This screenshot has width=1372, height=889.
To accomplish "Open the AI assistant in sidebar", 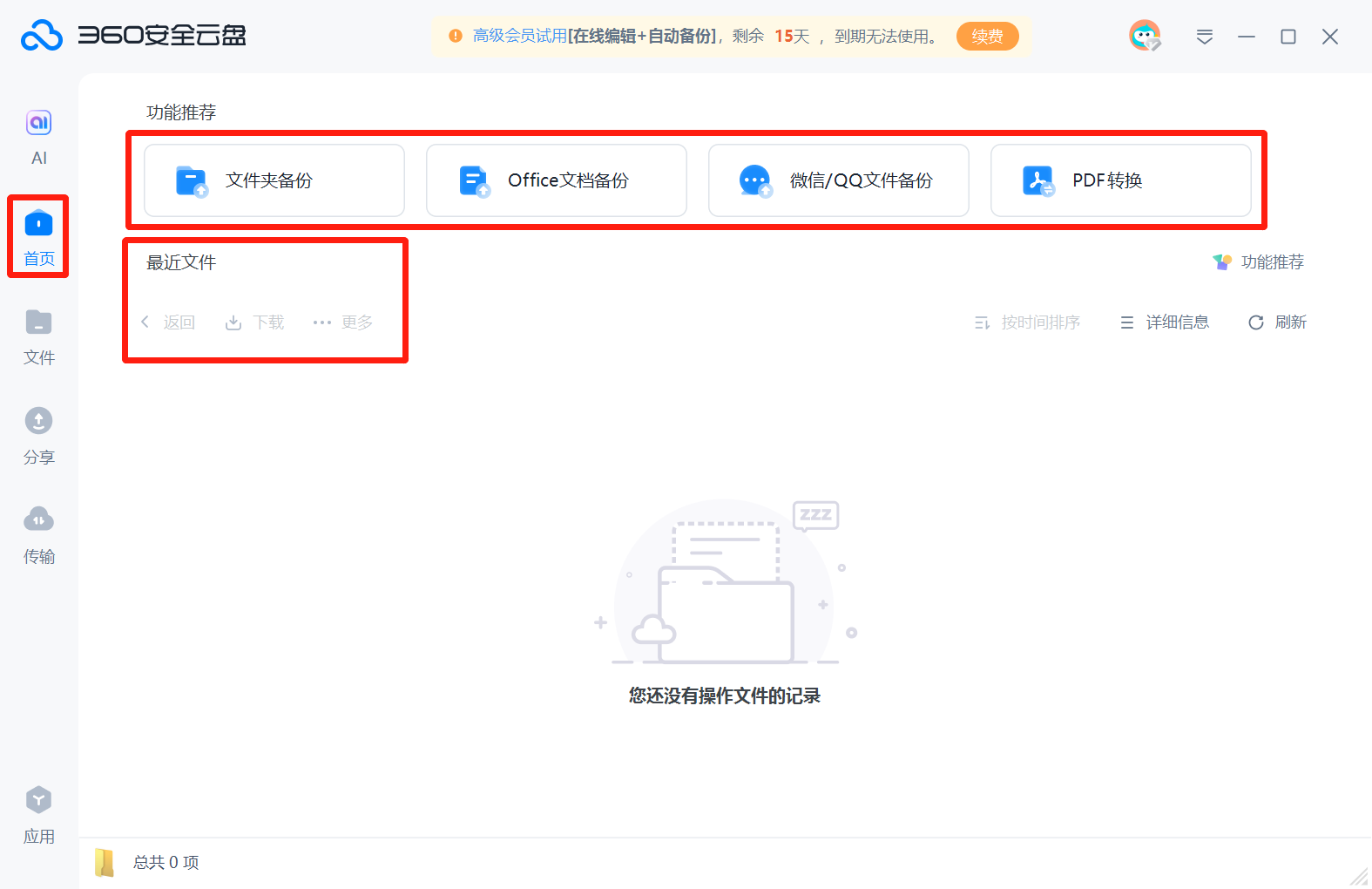I will pyautogui.click(x=39, y=137).
